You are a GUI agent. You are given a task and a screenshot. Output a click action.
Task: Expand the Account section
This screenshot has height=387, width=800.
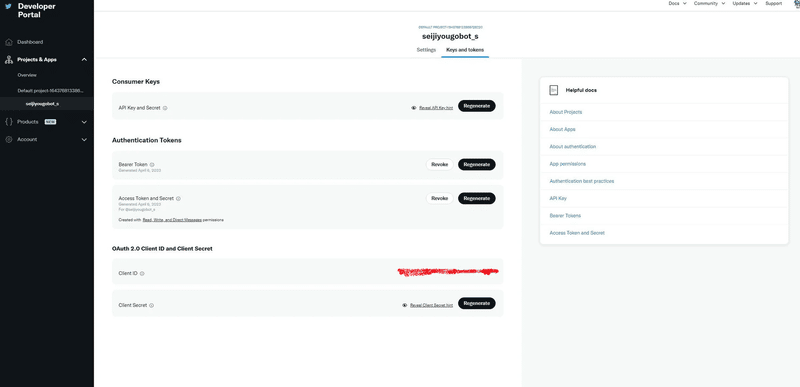point(84,139)
